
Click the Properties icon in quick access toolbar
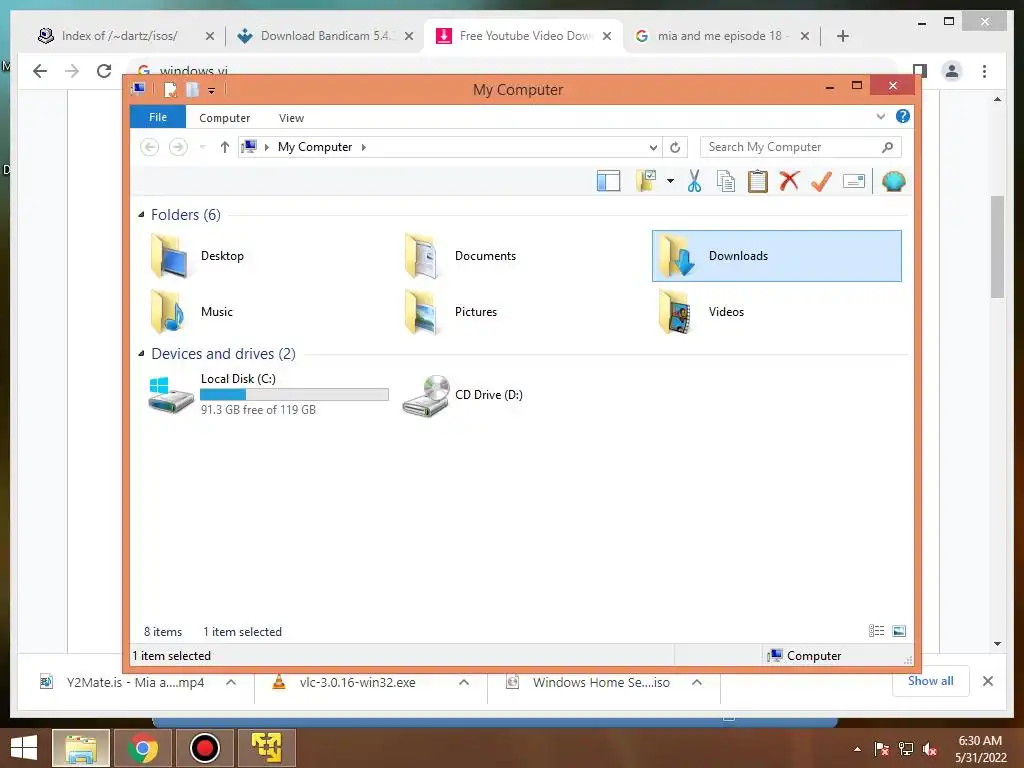(170, 89)
